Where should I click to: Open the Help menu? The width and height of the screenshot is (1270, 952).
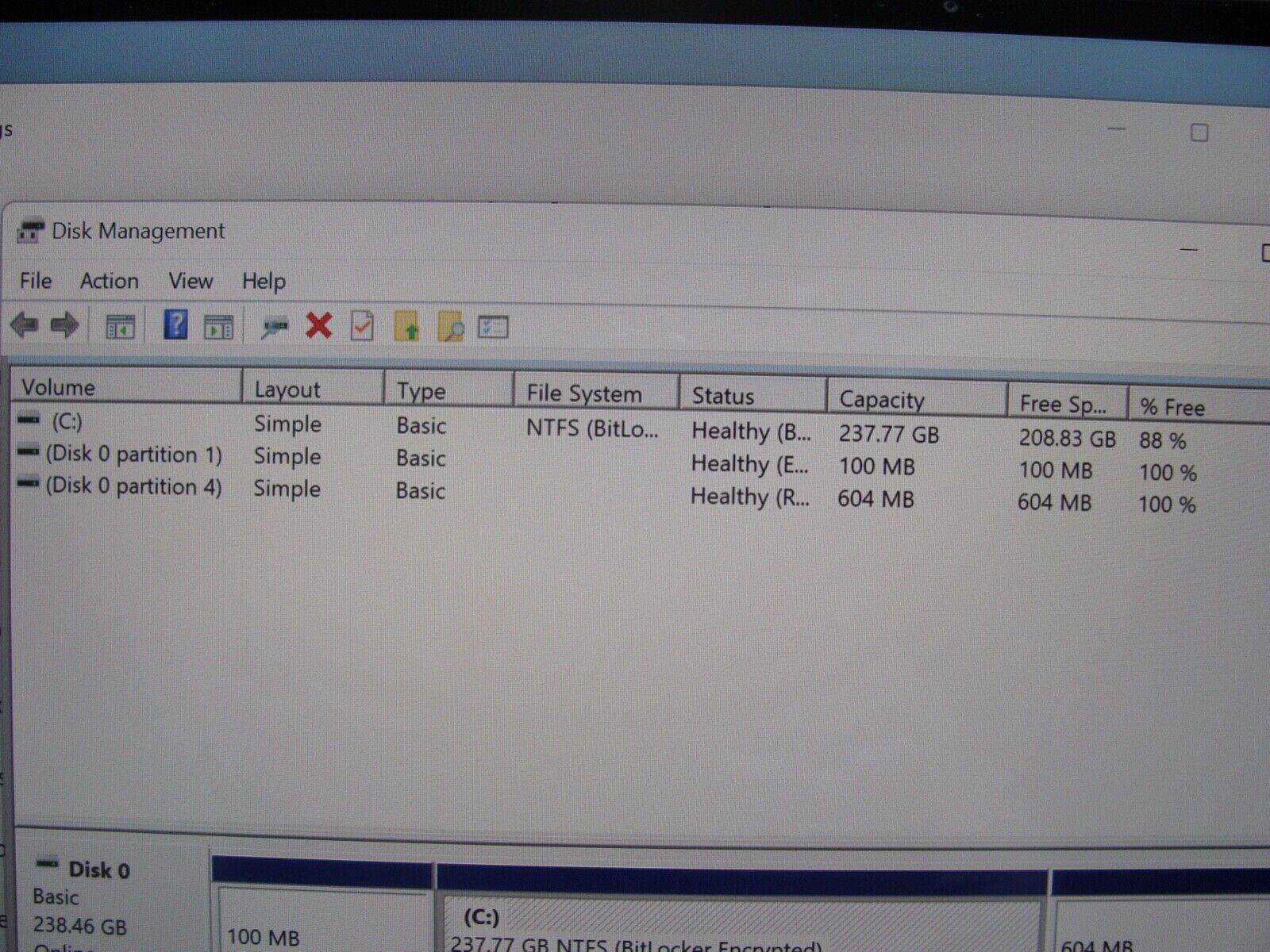264,281
